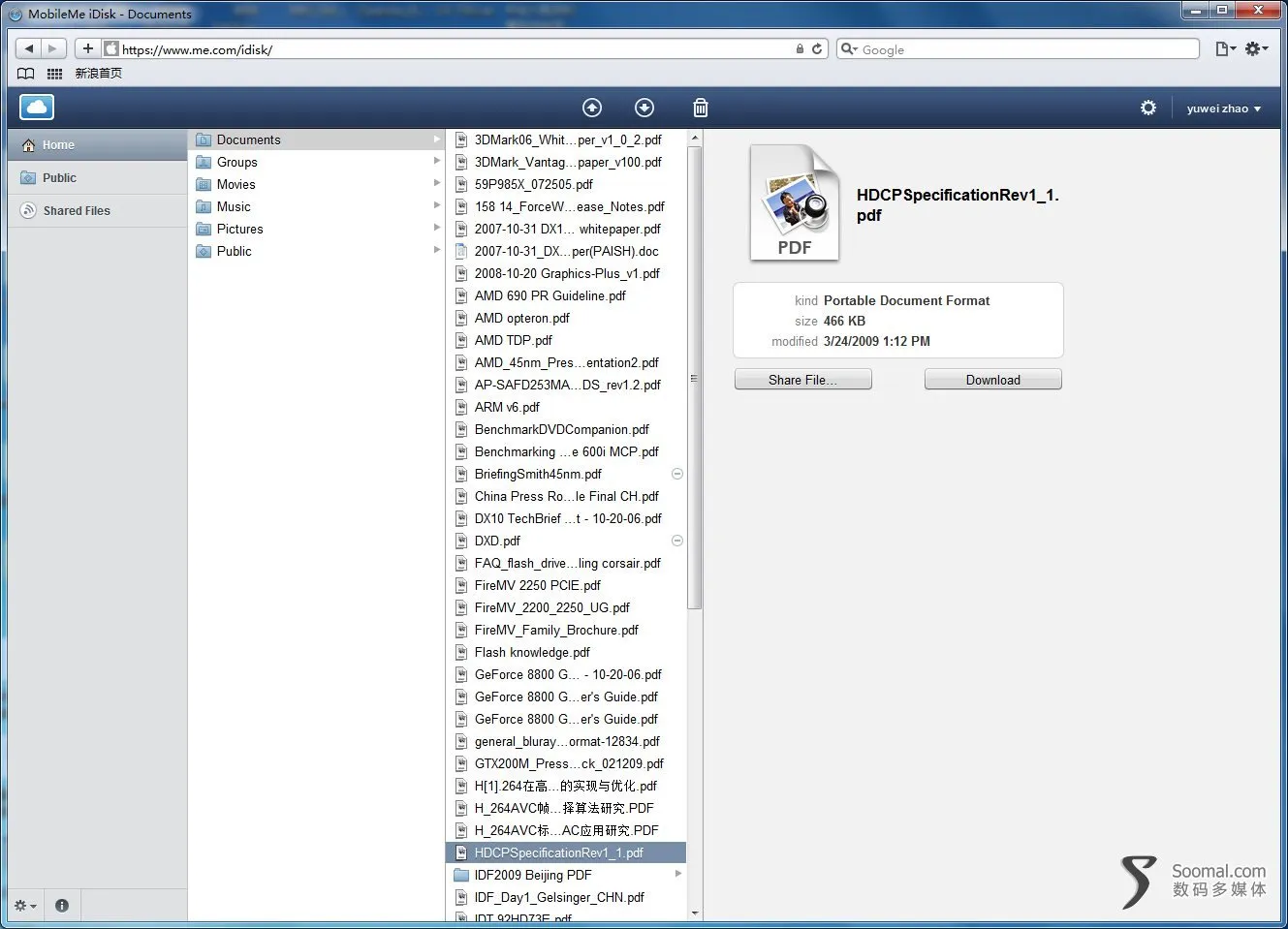Open the Groups folder

(316, 162)
